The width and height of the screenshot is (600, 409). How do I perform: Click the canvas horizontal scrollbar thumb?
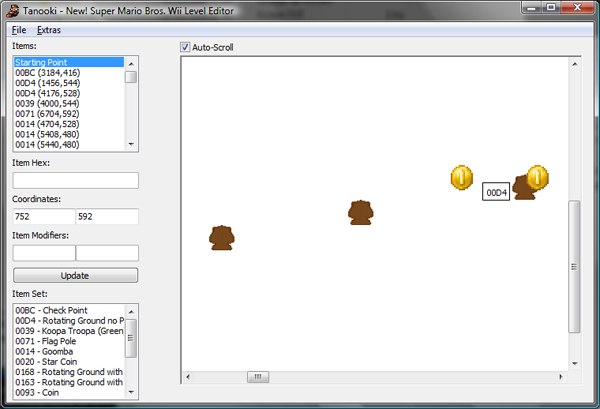pyautogui.click(x=258, y=377)
